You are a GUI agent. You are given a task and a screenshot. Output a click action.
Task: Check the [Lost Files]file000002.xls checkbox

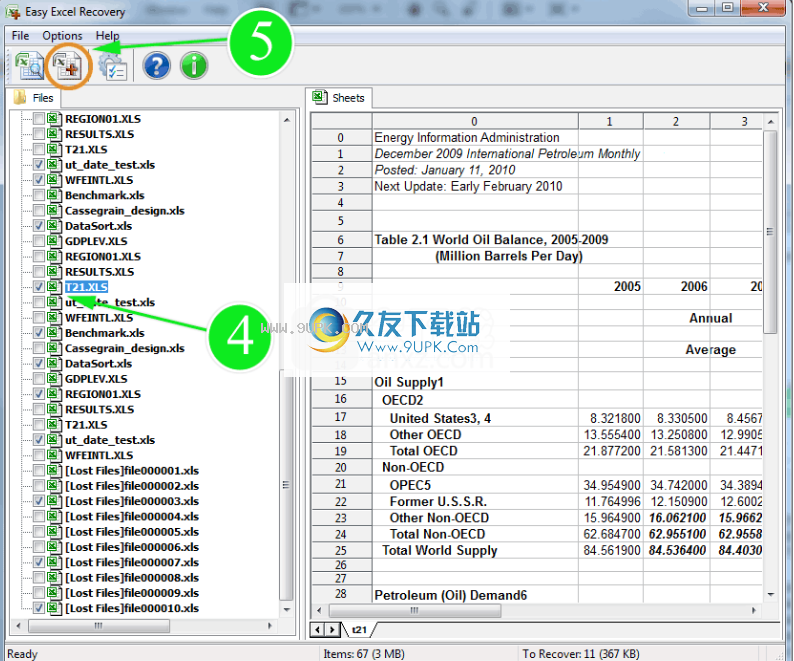click(x=39, y=486)
